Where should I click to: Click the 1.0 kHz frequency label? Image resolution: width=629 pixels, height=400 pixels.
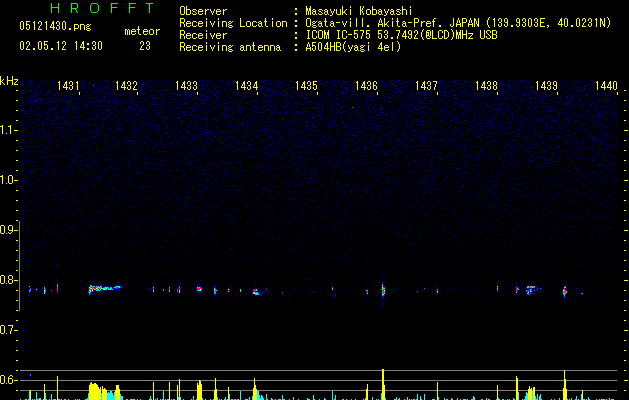pyautogui.click(x=8, y=180)
